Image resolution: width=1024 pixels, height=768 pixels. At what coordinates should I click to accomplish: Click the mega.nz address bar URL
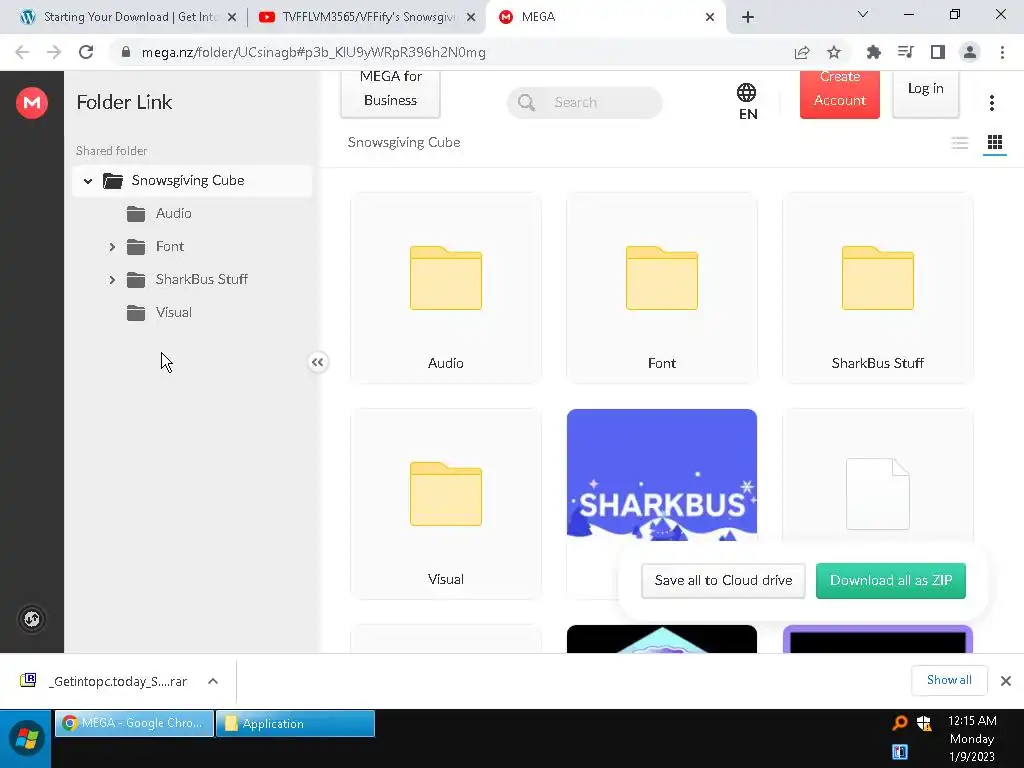pyautogui.click(x=313, y=52)
